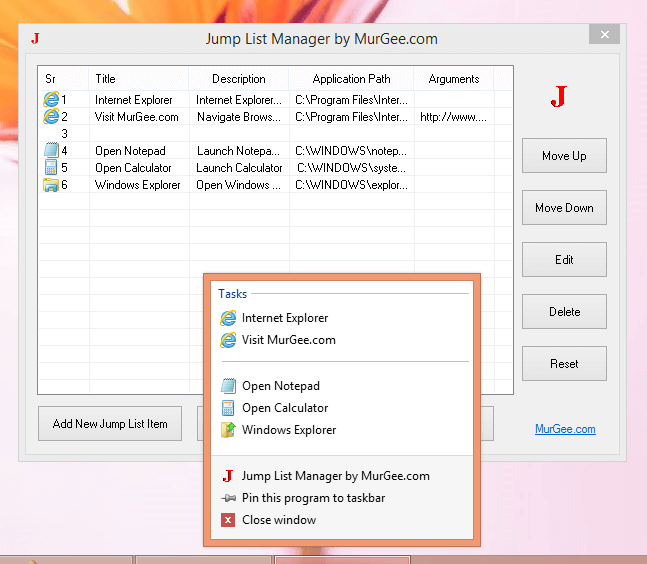Click Add New Jump List Item button

(x=110, y=424)
